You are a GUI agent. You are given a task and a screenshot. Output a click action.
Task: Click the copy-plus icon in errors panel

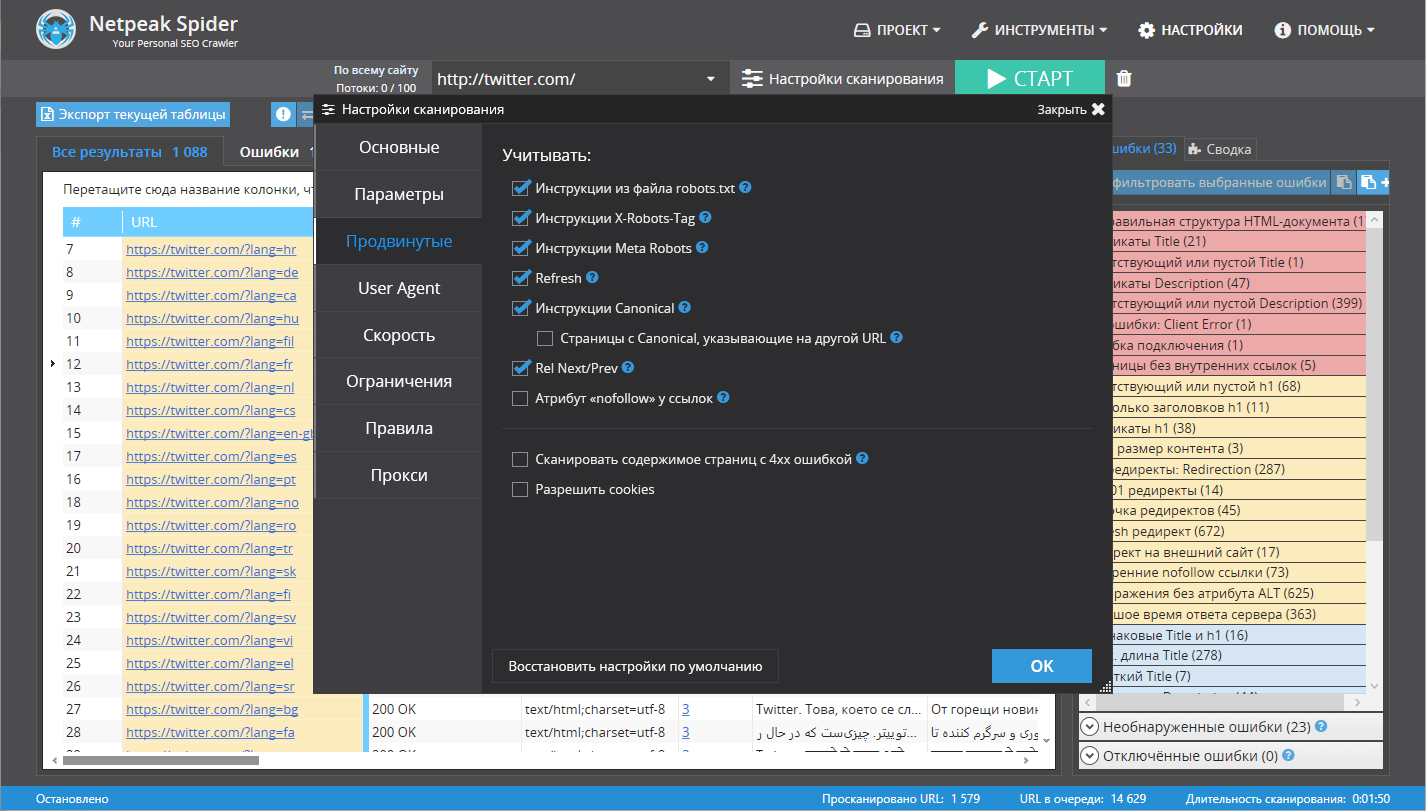(x=1372, y=182)
